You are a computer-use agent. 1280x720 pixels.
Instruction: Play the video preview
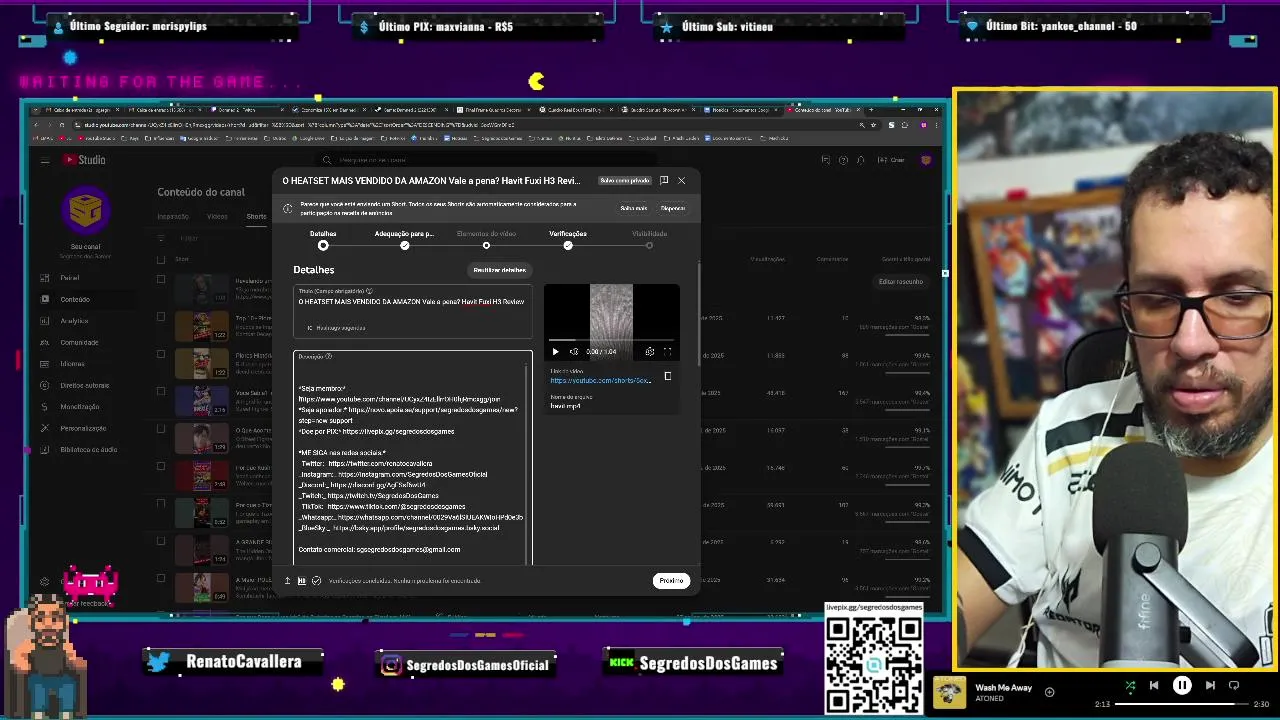coord(556,352)
